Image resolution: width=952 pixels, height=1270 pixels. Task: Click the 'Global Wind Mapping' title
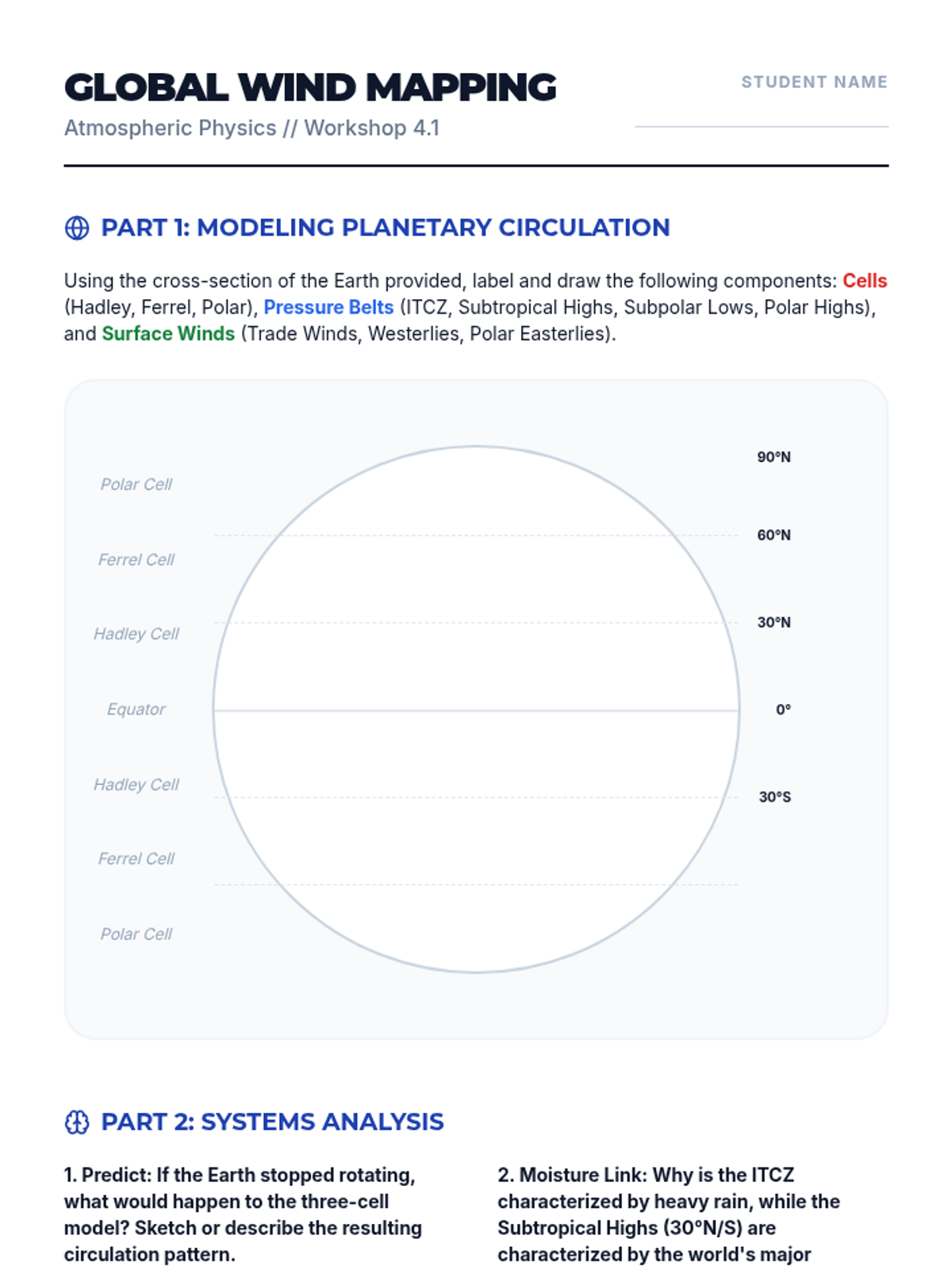310,87
